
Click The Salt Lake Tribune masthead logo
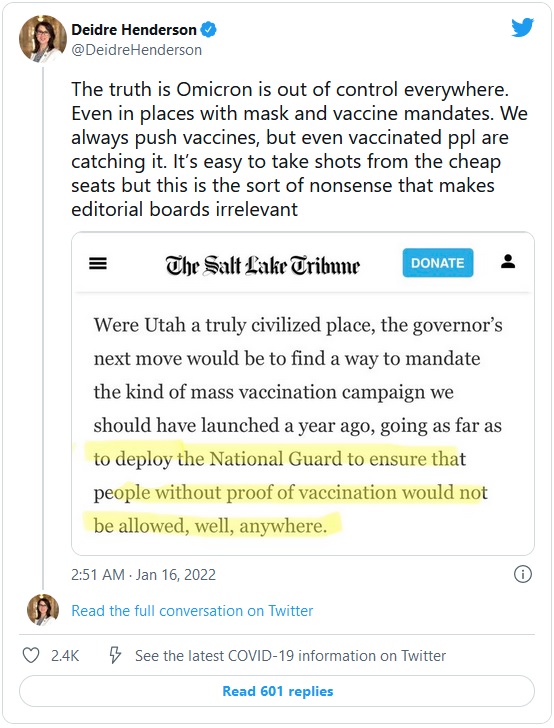click(x=263, y=265)
